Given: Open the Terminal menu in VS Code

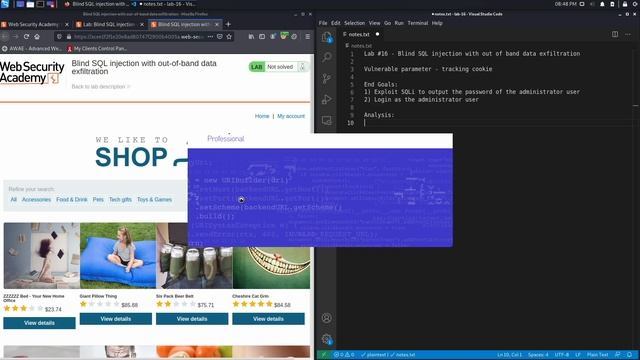Looking at the screenshot, I should pos(418,23).
